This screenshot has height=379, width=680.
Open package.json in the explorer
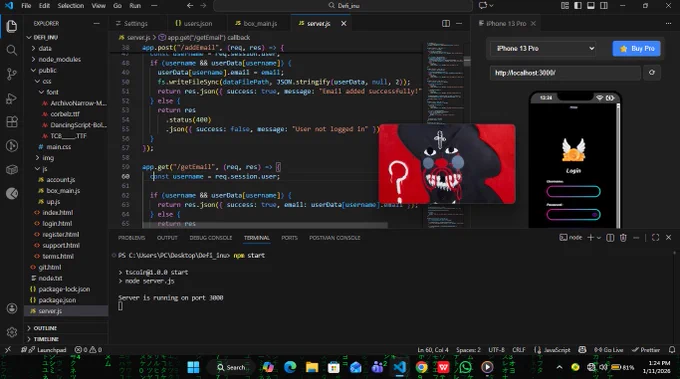57,300
